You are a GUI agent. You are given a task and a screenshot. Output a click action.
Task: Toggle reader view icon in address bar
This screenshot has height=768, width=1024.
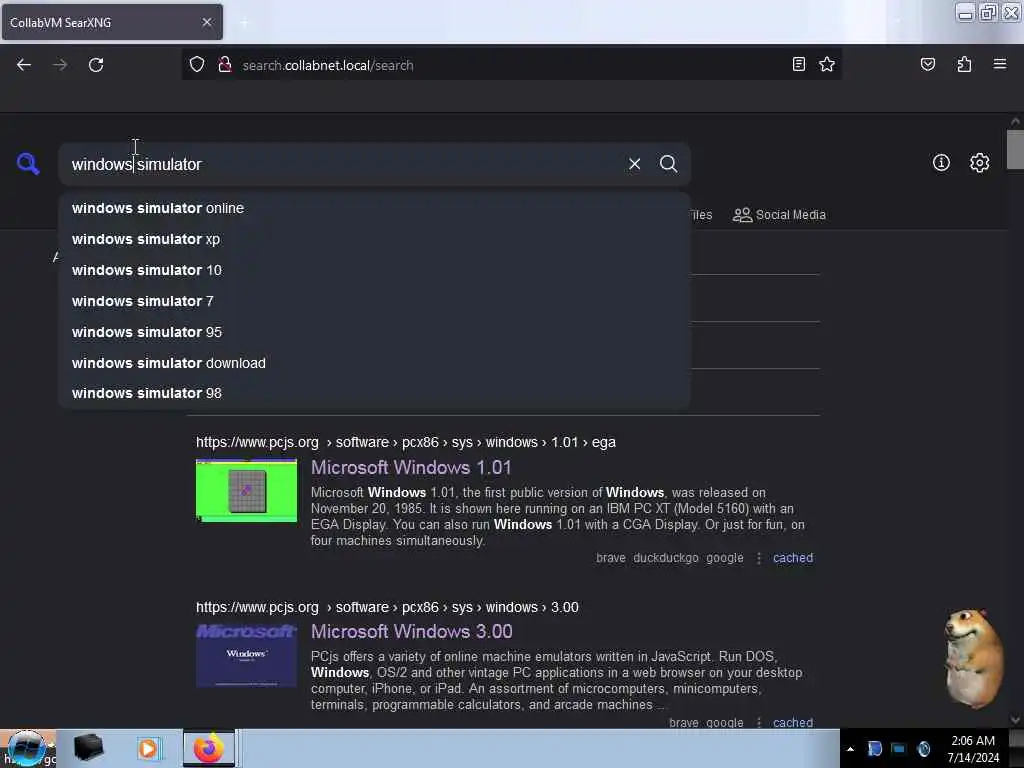tap(799, 64)
